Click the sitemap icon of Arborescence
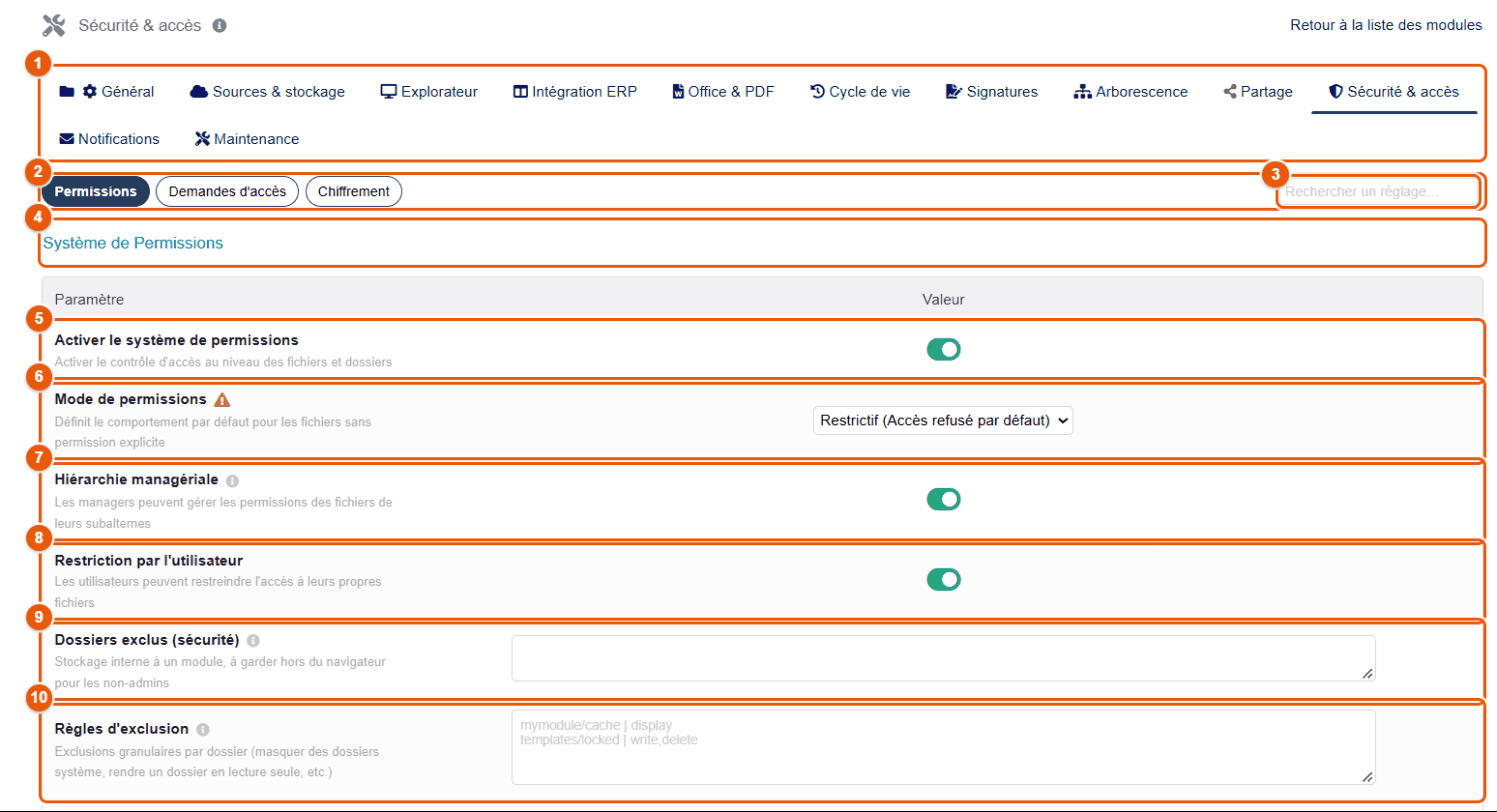The height and width of the screenshot is (812, 1497). pos(1082,92)
